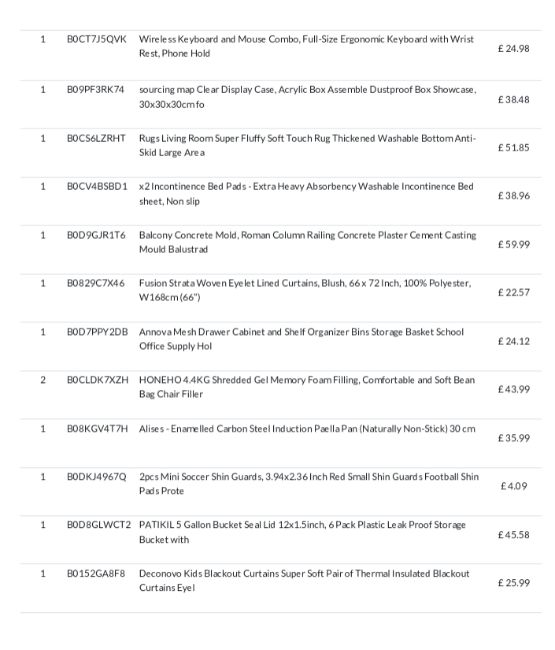Click price £ 24.98
The image size is (555, 650).
[514, 49]
